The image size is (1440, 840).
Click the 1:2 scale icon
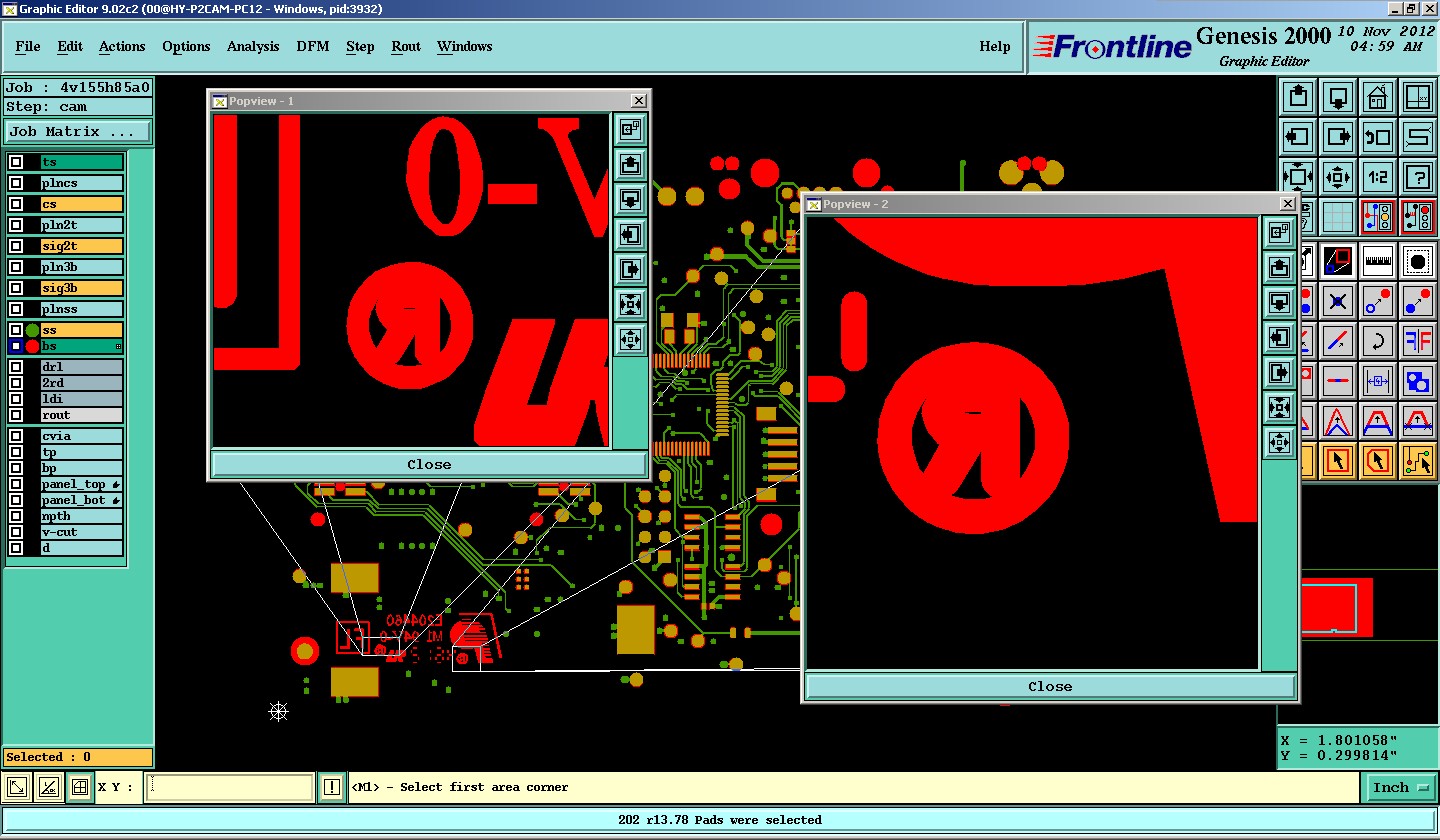pyautogui.click(x=1378, y=177)
